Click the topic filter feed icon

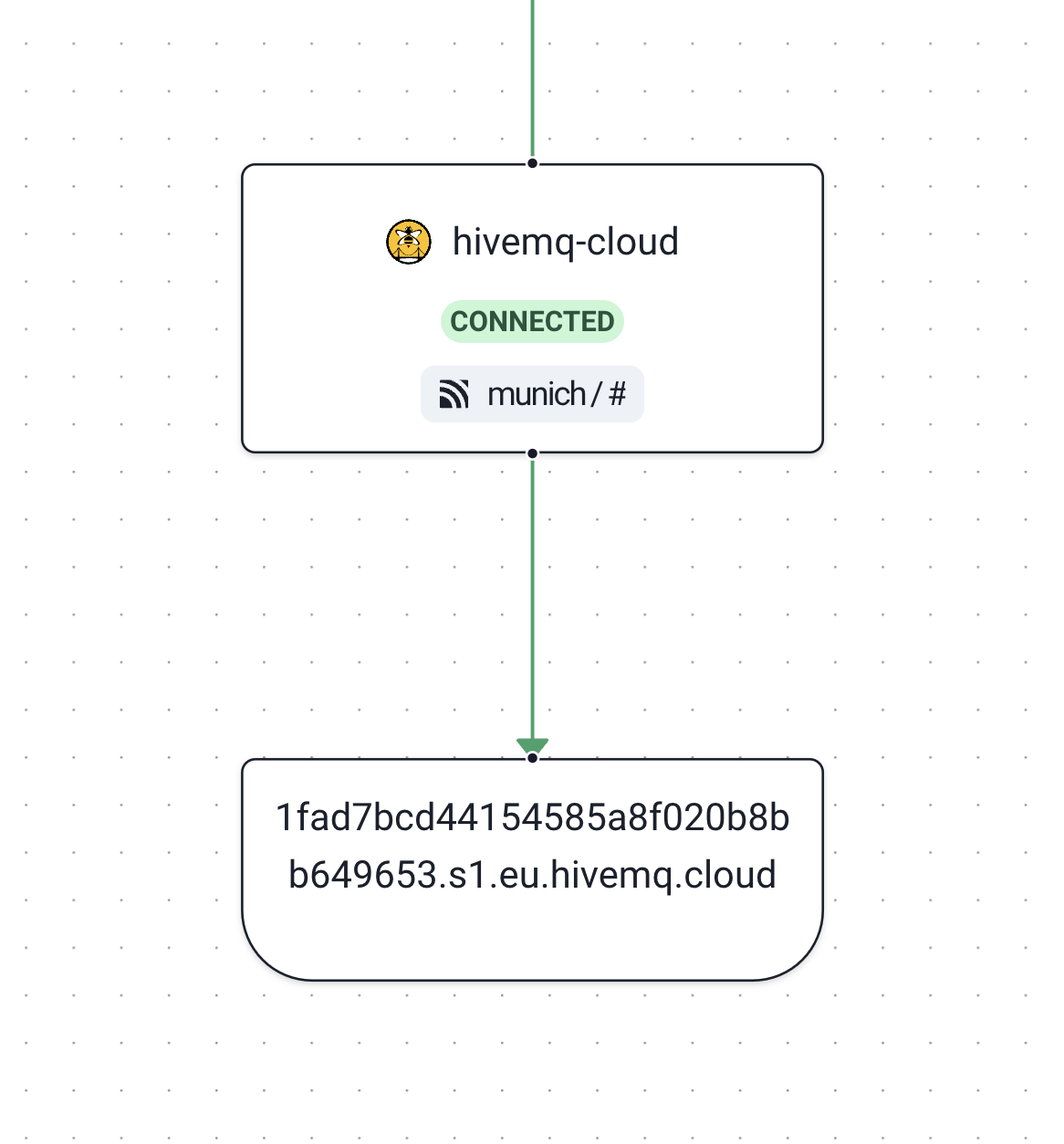pos(454,394)
